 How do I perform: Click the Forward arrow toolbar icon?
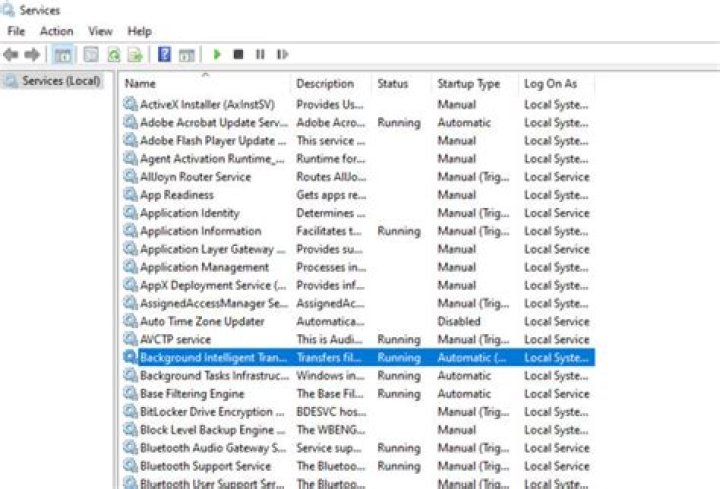pos(32,55)
